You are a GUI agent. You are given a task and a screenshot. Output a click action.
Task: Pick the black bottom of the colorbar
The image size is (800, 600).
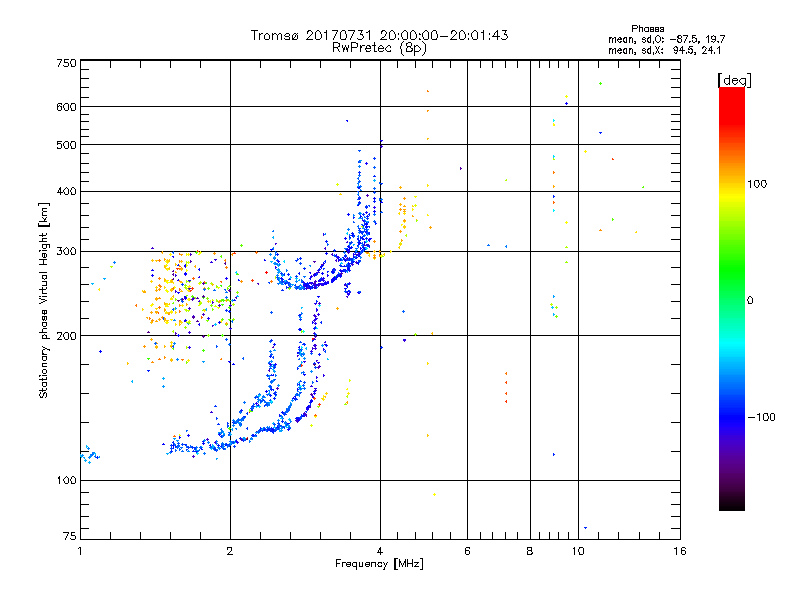pyautogui.click(x=732, y=504)
